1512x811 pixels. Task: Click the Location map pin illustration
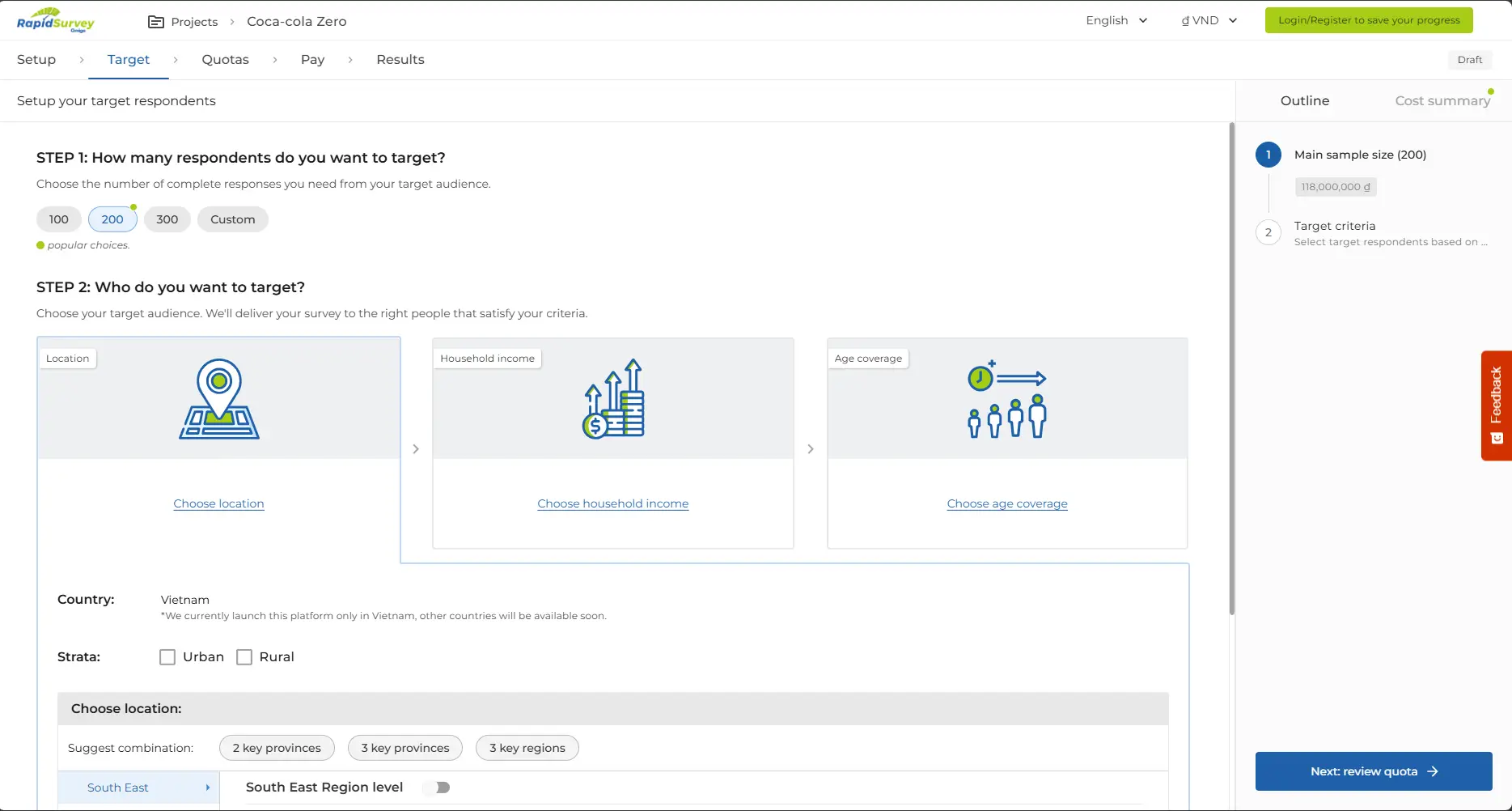219,399
